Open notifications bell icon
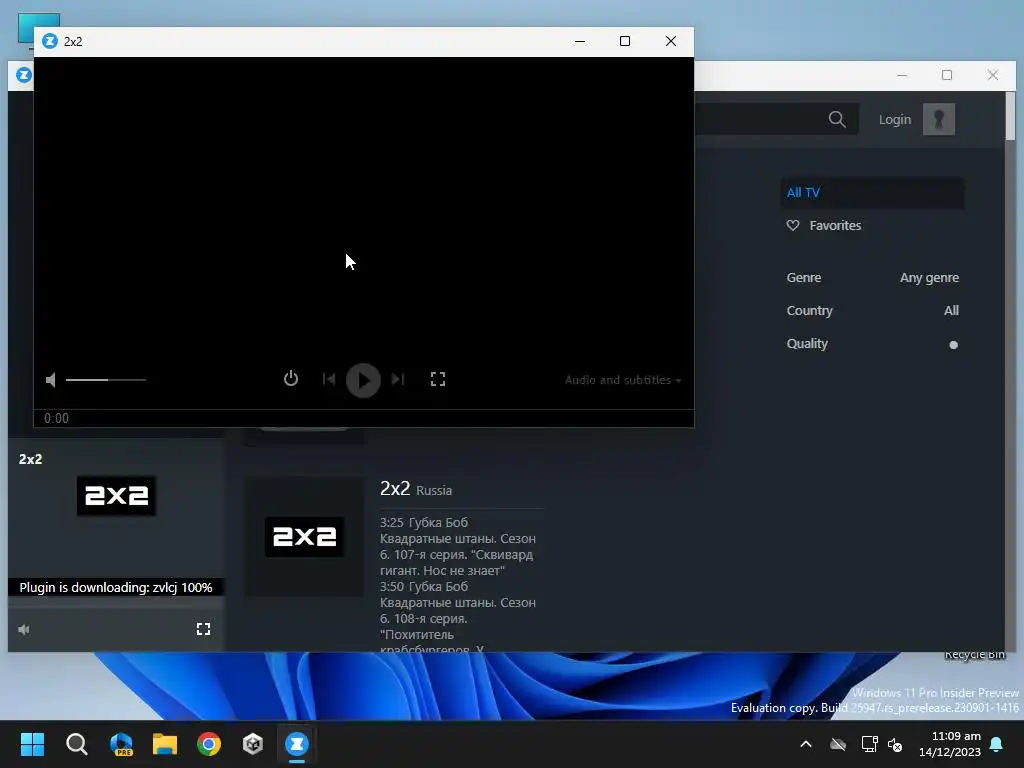This screenshot has width=1024, height=768. tap(997, 744)
